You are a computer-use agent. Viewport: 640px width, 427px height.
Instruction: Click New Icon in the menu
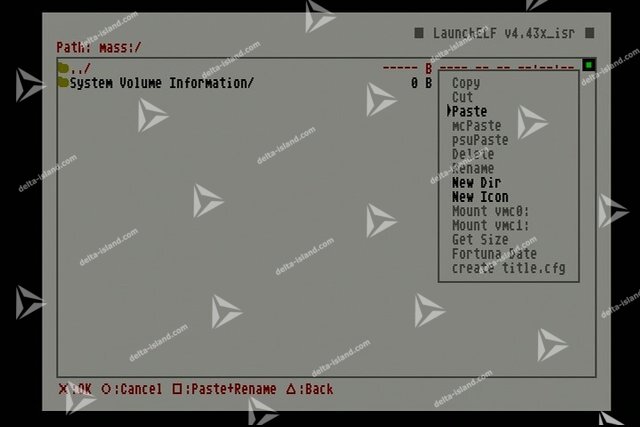click(479, 197)
